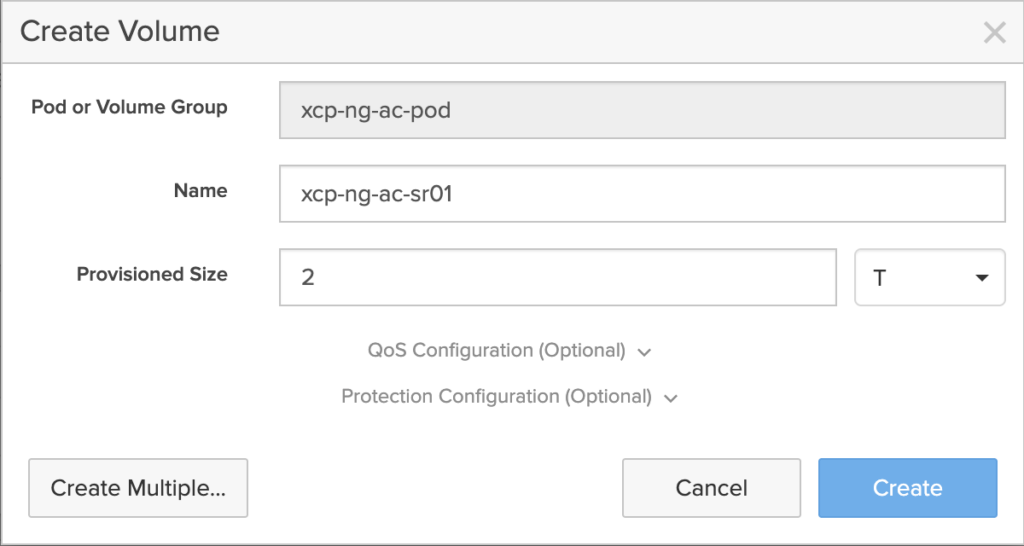Place cursor in the xcp-ng-ac-sr01 text

377,194
